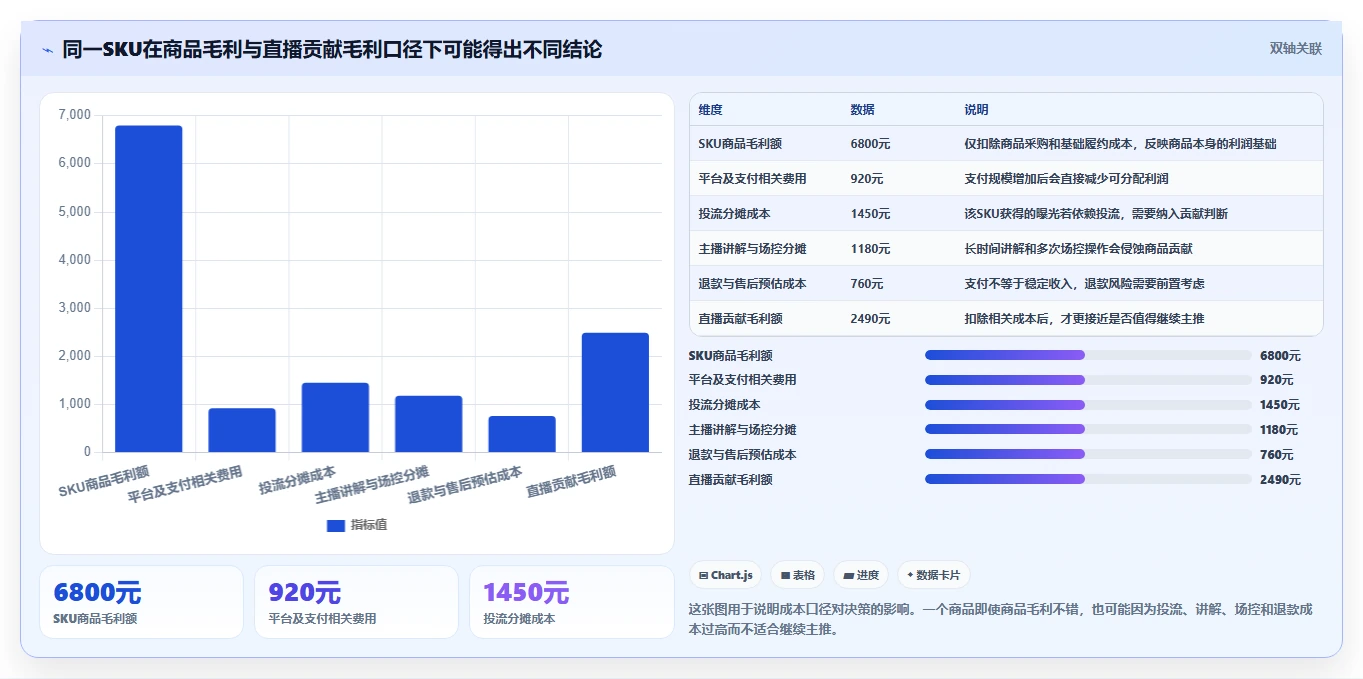Click the 平台及支付相关费用 progress bar
The image size is (1363, 679).
(x=1088, y=380)
